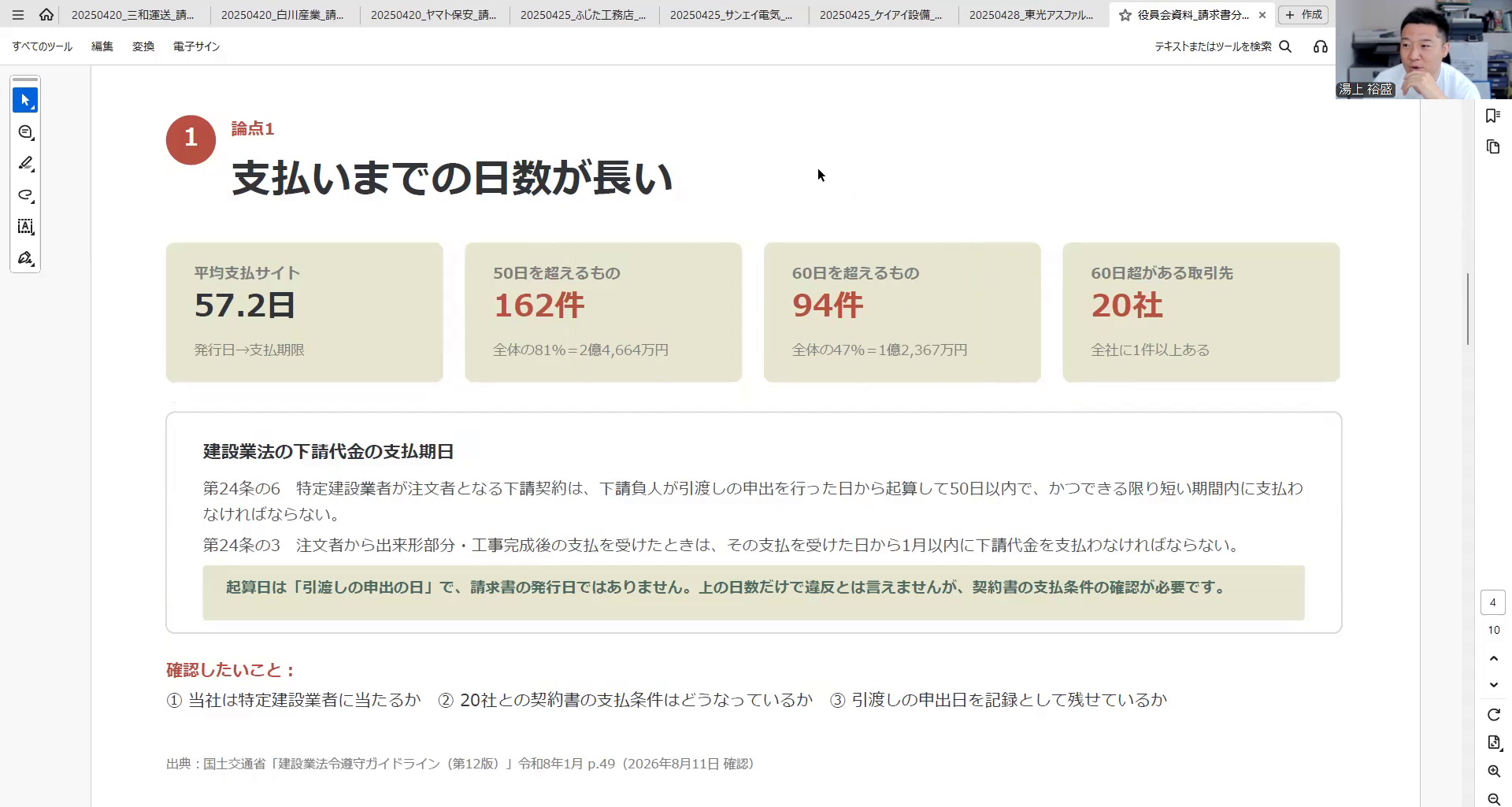Open the read aloud headphones icon
This screenshot has height=807, width=1512.
pos(1321,46)
